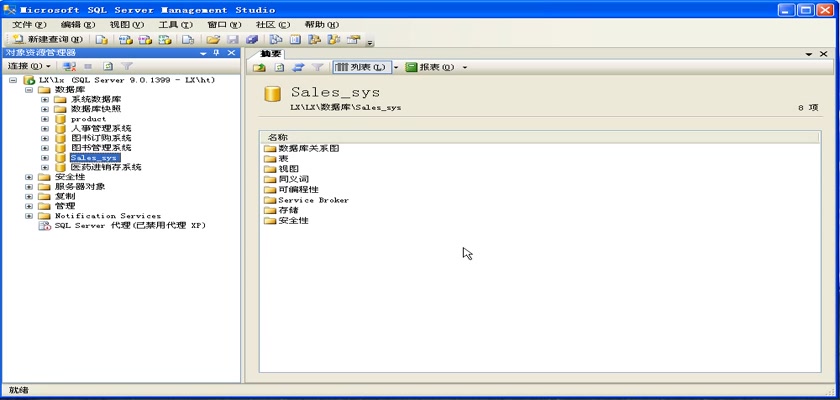Start an Analysis Services XMLA query

point(165,40)
